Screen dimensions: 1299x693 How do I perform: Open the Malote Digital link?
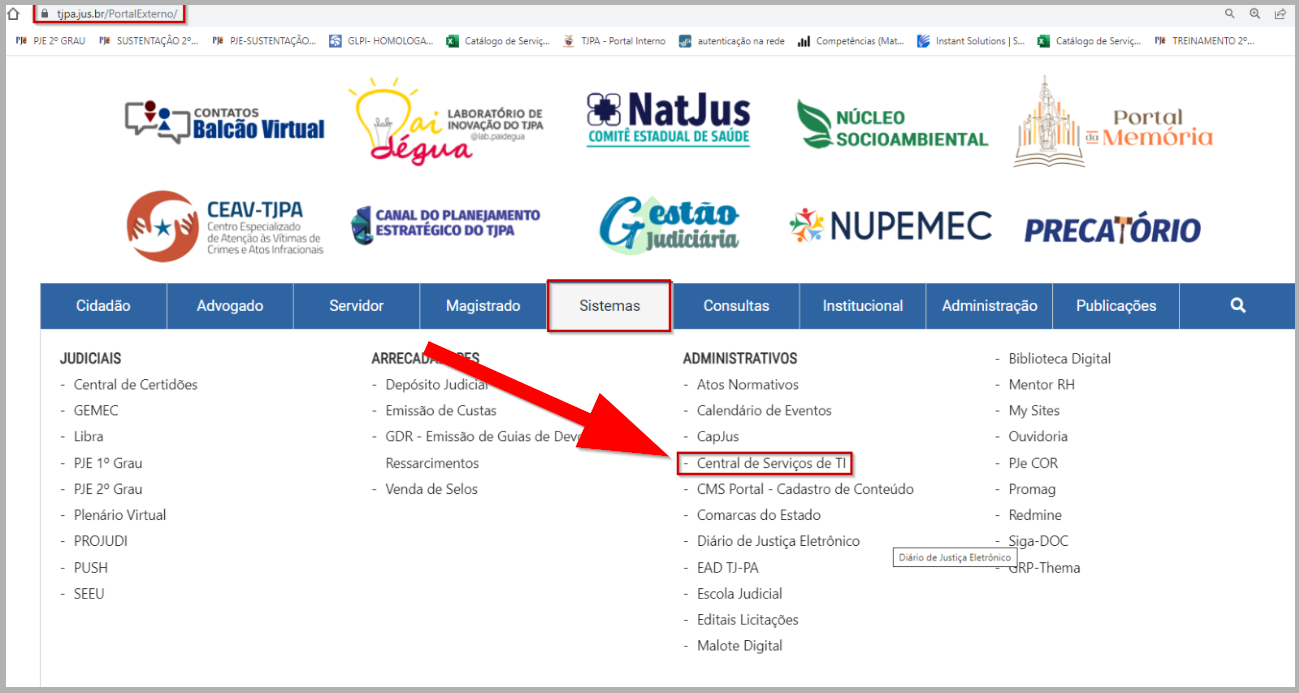tap(740, 646)
